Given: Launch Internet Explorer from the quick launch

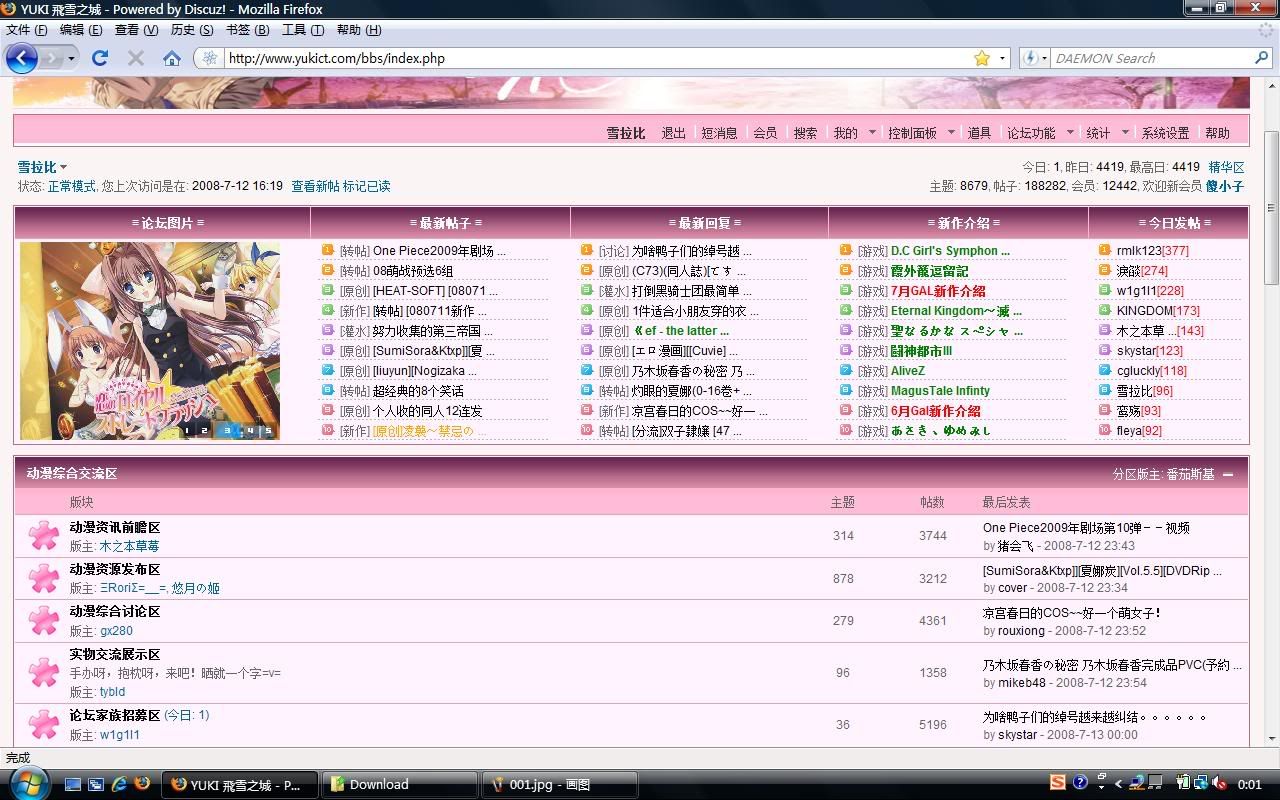Looking at the screenshot, I should point(119,784).
